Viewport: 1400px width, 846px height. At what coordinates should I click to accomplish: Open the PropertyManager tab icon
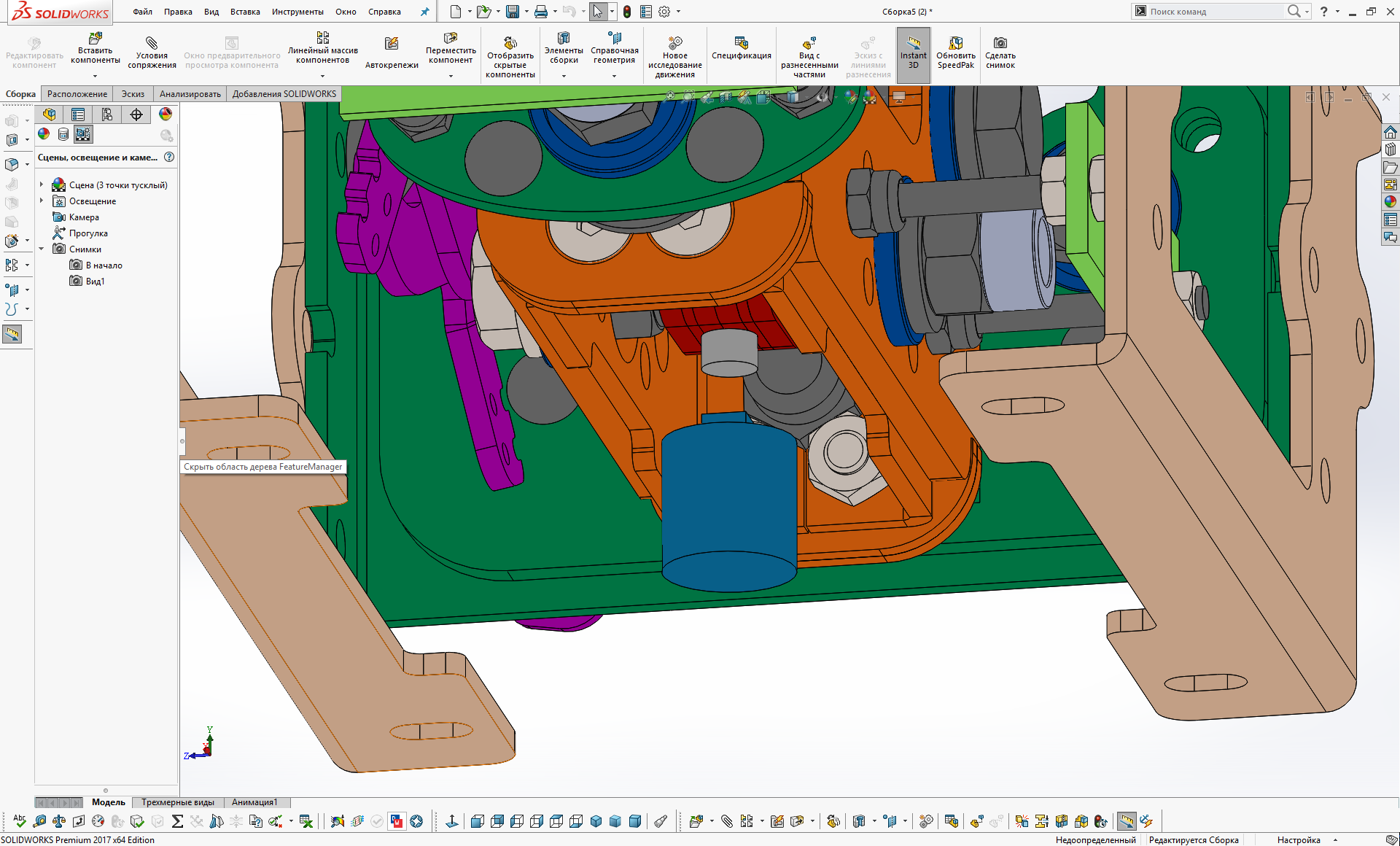(x=78, y=115)
